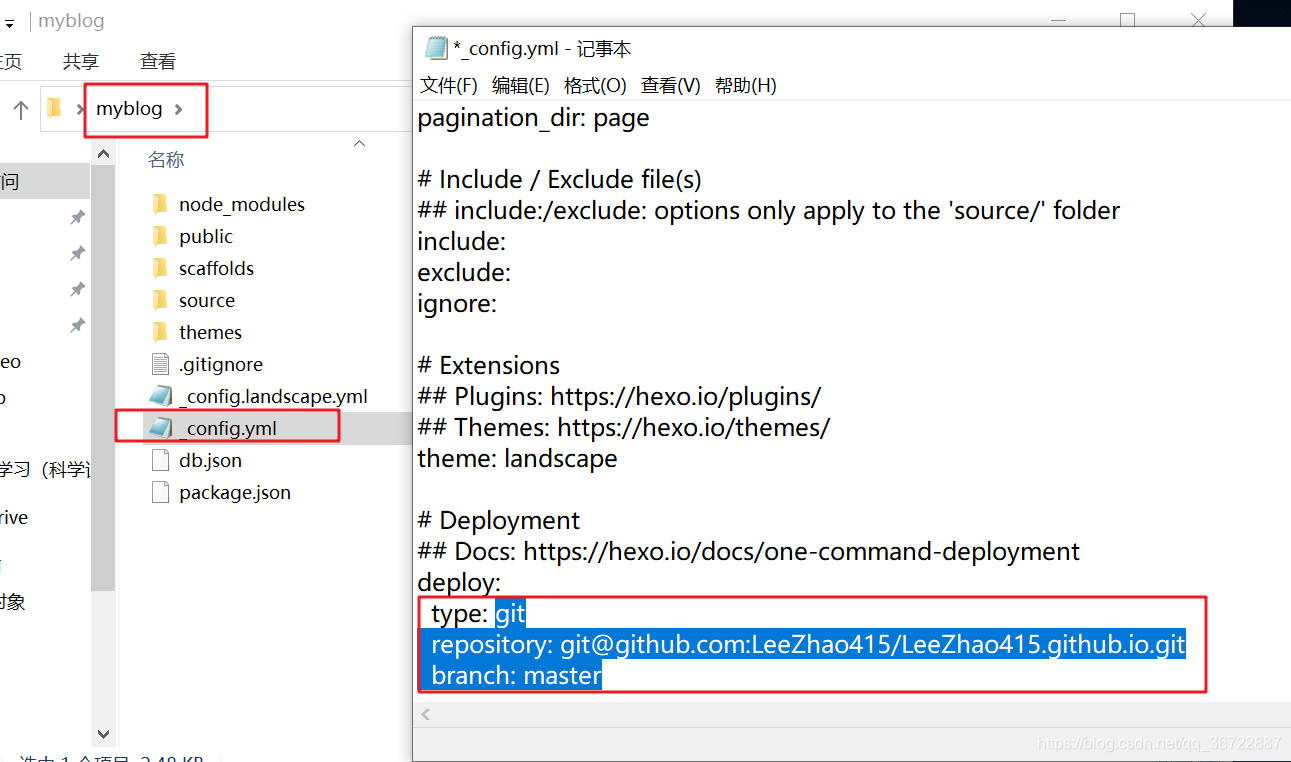The height and width of the screenshot is (762, 1291).
Task: Click the scaffolds folder icon
Action: [x=160, y=268]
